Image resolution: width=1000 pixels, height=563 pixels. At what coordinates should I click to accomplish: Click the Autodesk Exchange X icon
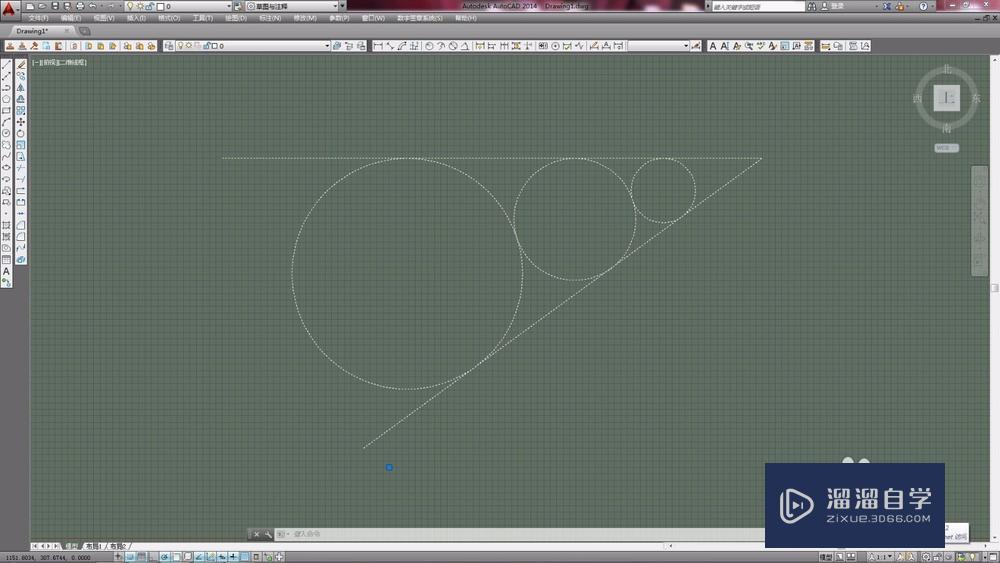coord(886,6)
